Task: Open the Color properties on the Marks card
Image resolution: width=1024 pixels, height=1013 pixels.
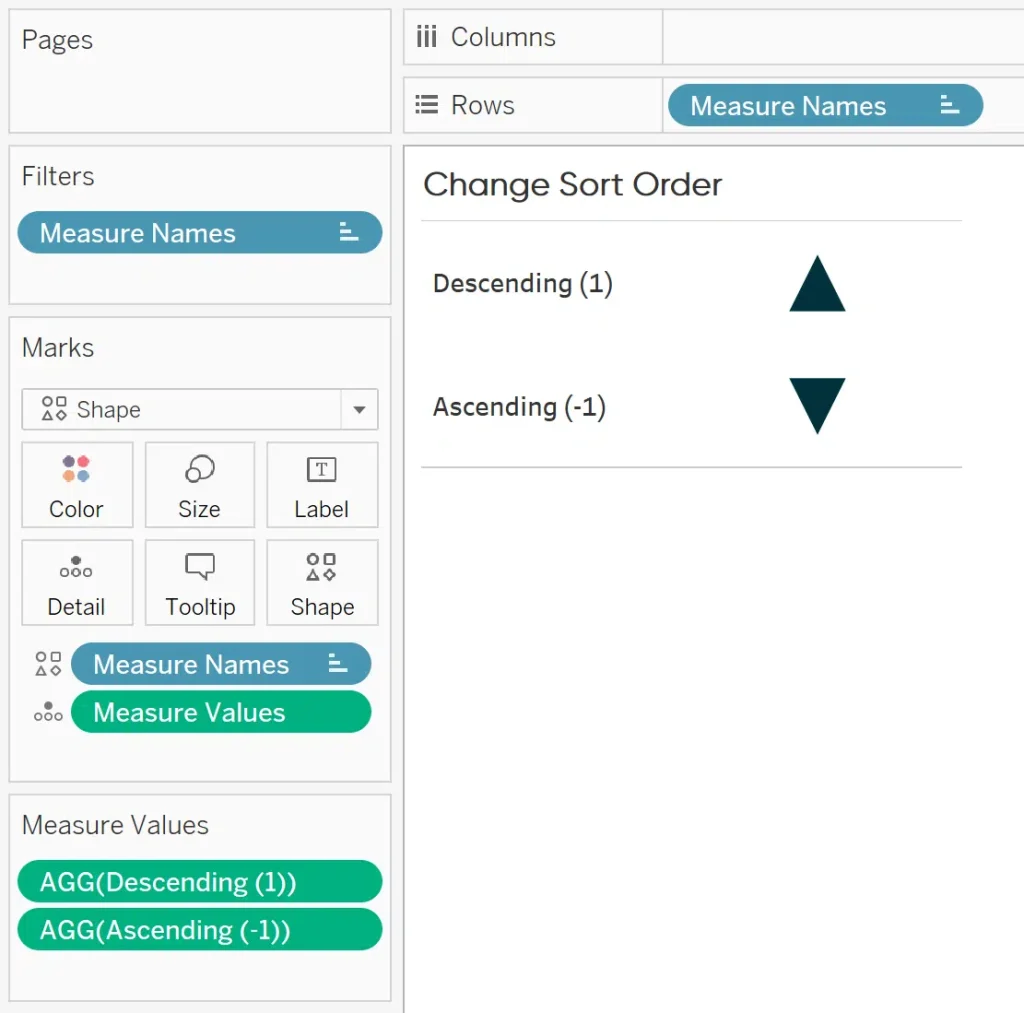Action: click(77, 485)
